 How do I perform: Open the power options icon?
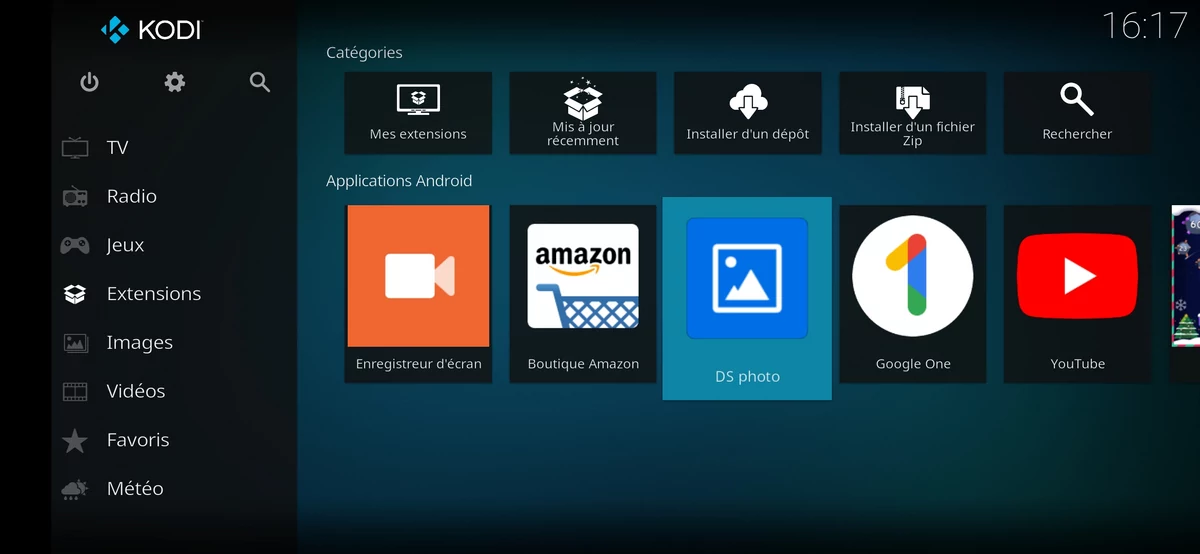[90, 82]
